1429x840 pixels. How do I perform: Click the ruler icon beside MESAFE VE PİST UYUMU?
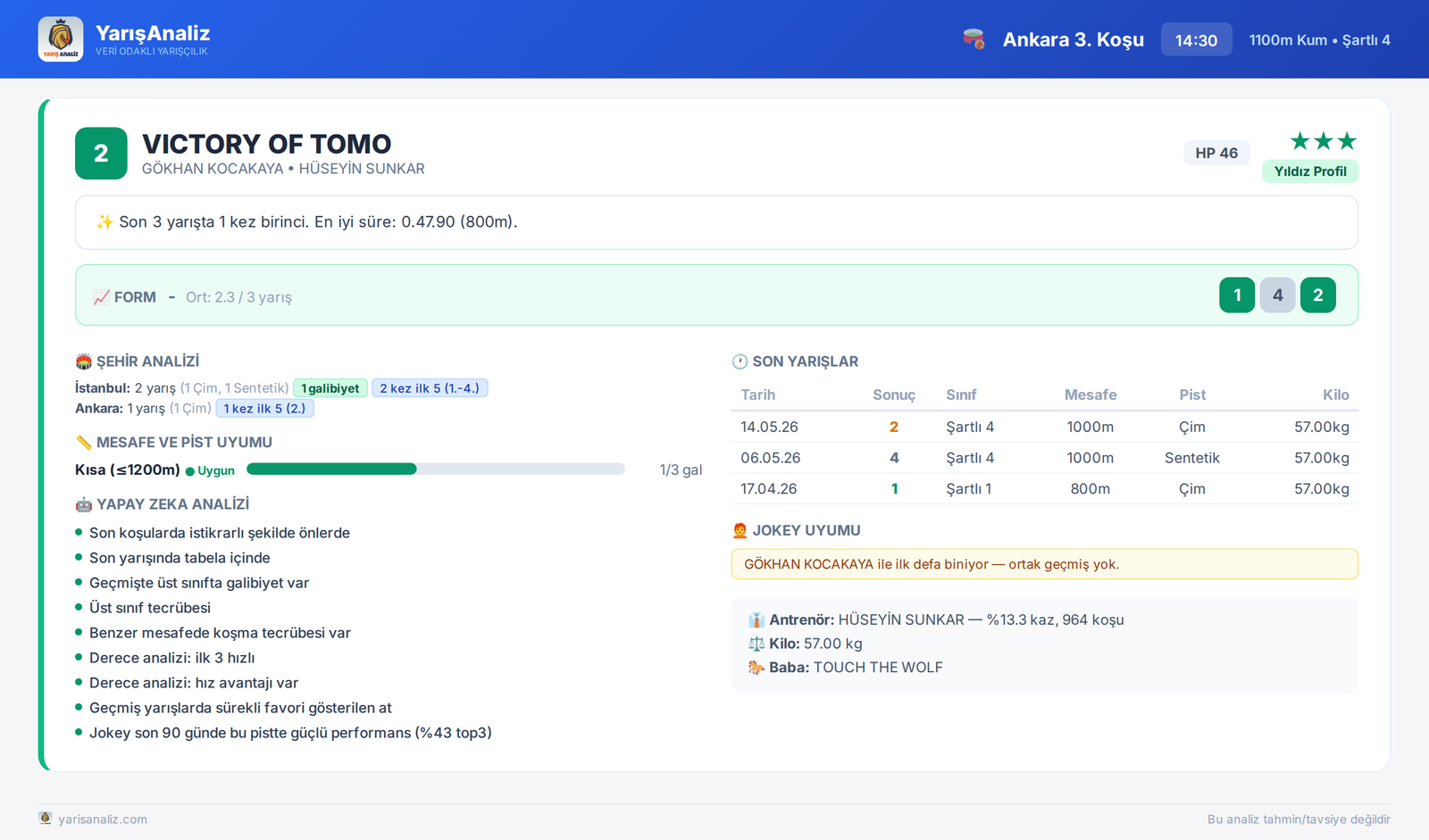click(x=84, y=443)
